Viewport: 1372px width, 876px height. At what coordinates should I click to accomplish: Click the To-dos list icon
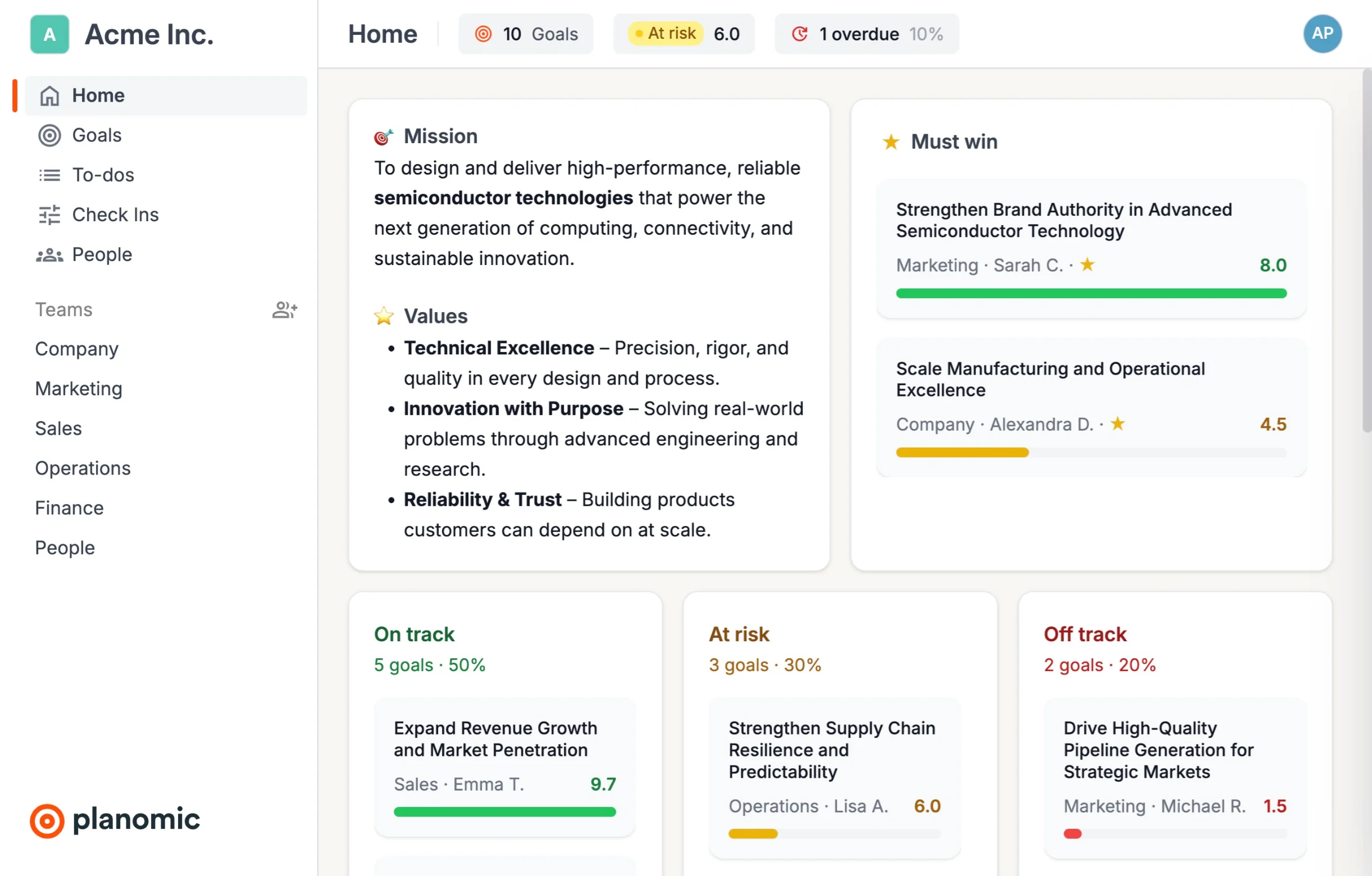tap(49, 175)
